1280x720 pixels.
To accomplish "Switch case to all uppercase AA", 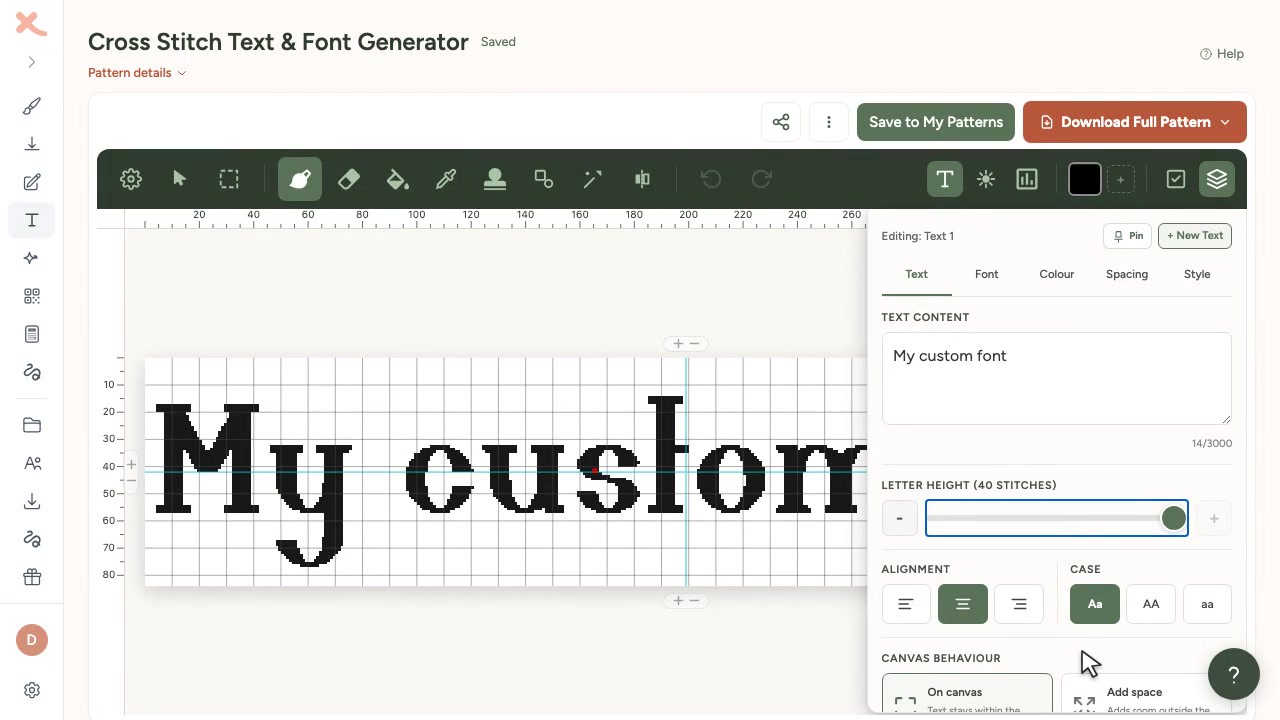I will pyautogui.click(x=1151, y=604).
